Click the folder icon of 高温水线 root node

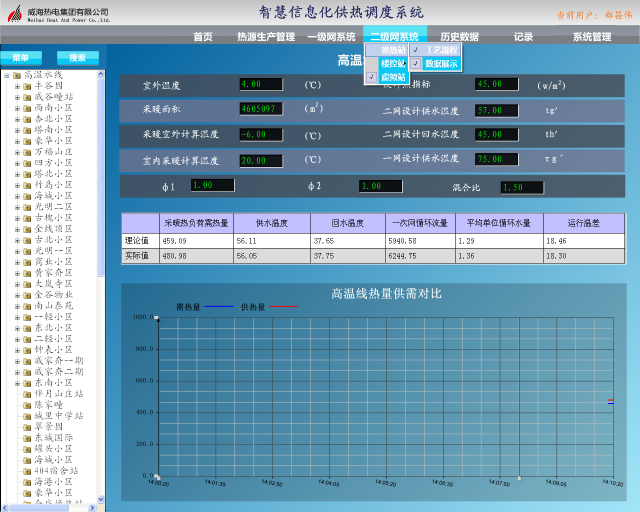click(x=17, y=76)
